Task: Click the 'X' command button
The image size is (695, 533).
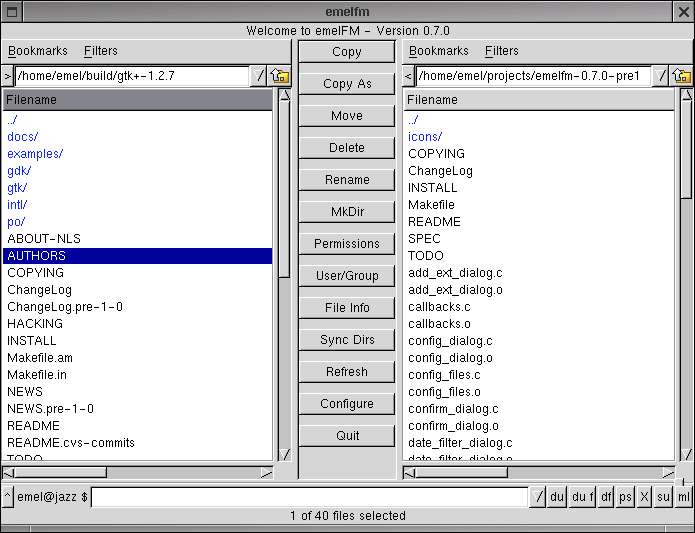Action: [x=644, y=497]
